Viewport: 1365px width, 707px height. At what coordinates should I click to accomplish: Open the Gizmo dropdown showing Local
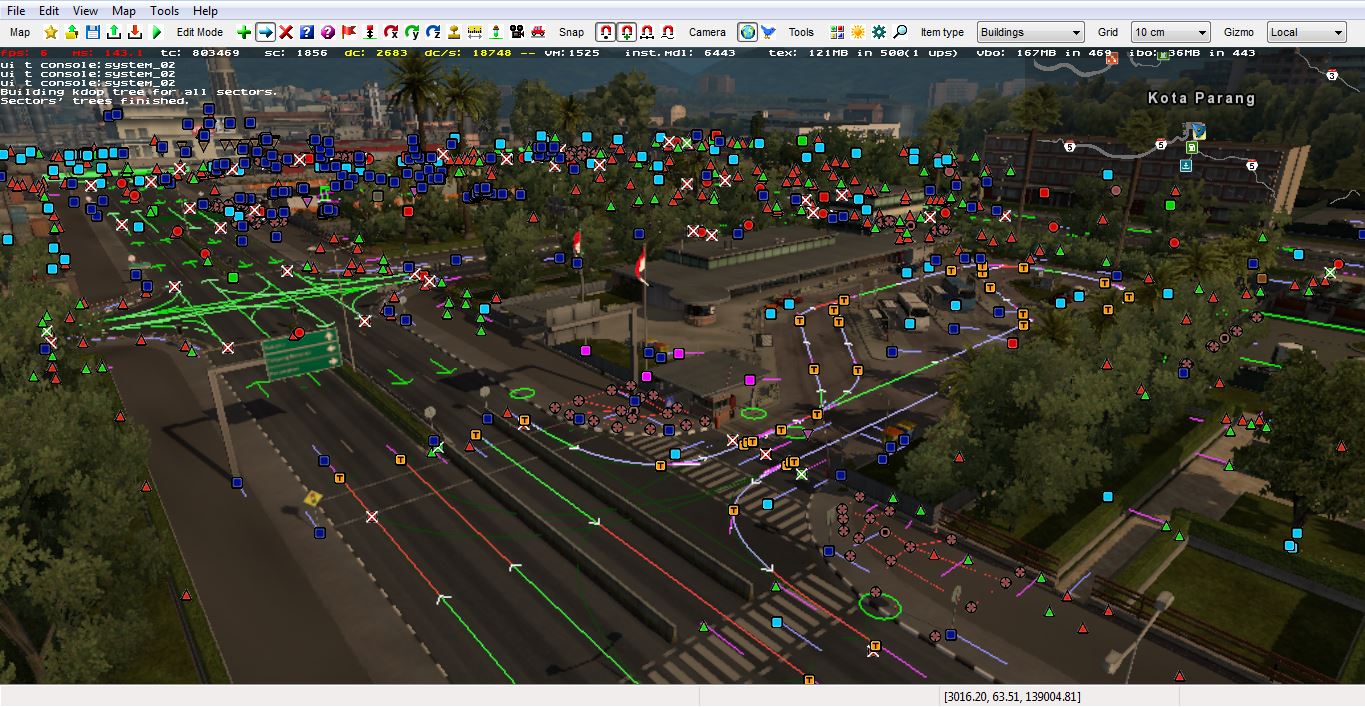click(x=1306, y=32)
